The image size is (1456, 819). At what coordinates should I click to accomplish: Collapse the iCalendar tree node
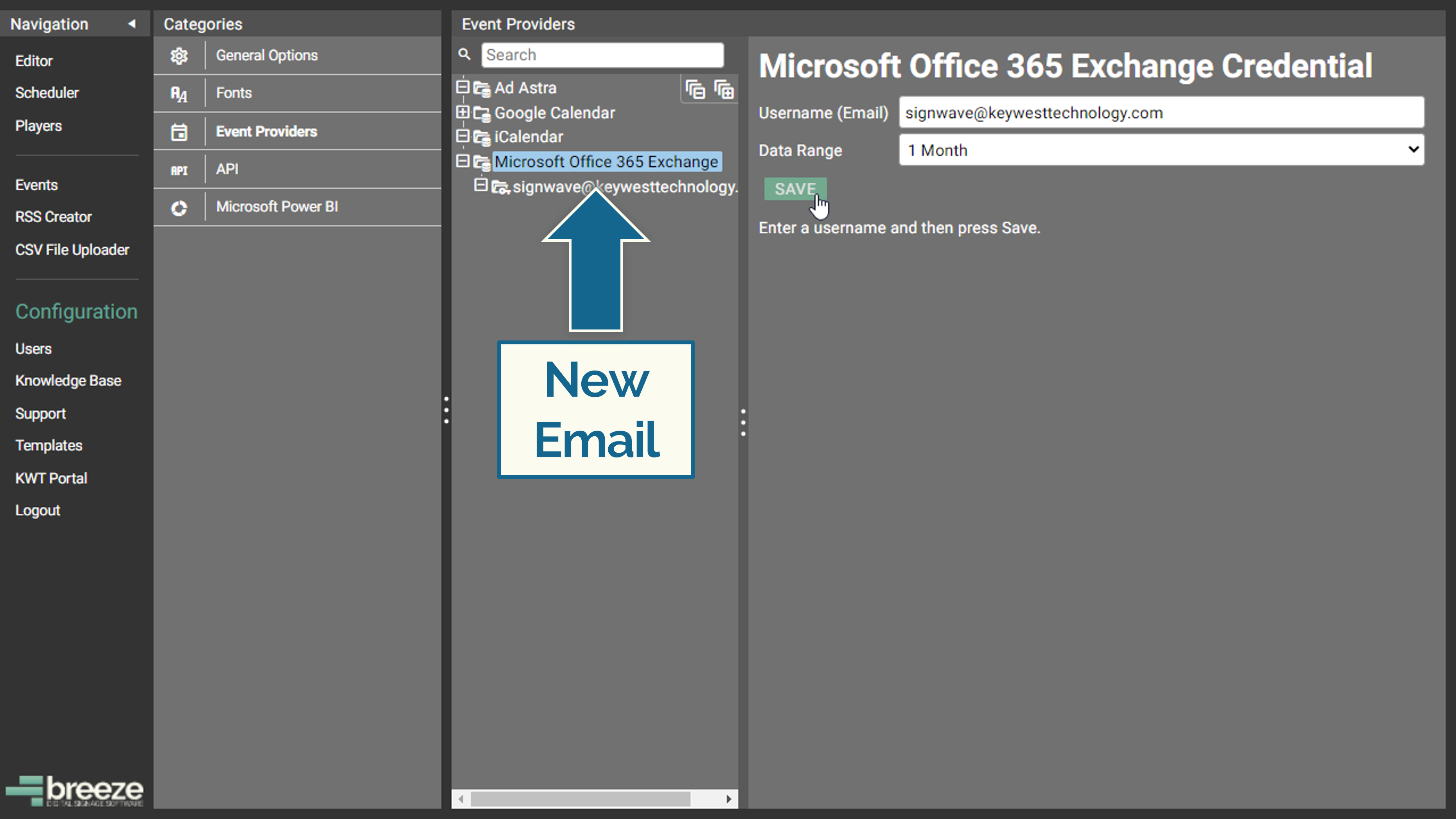462,136
